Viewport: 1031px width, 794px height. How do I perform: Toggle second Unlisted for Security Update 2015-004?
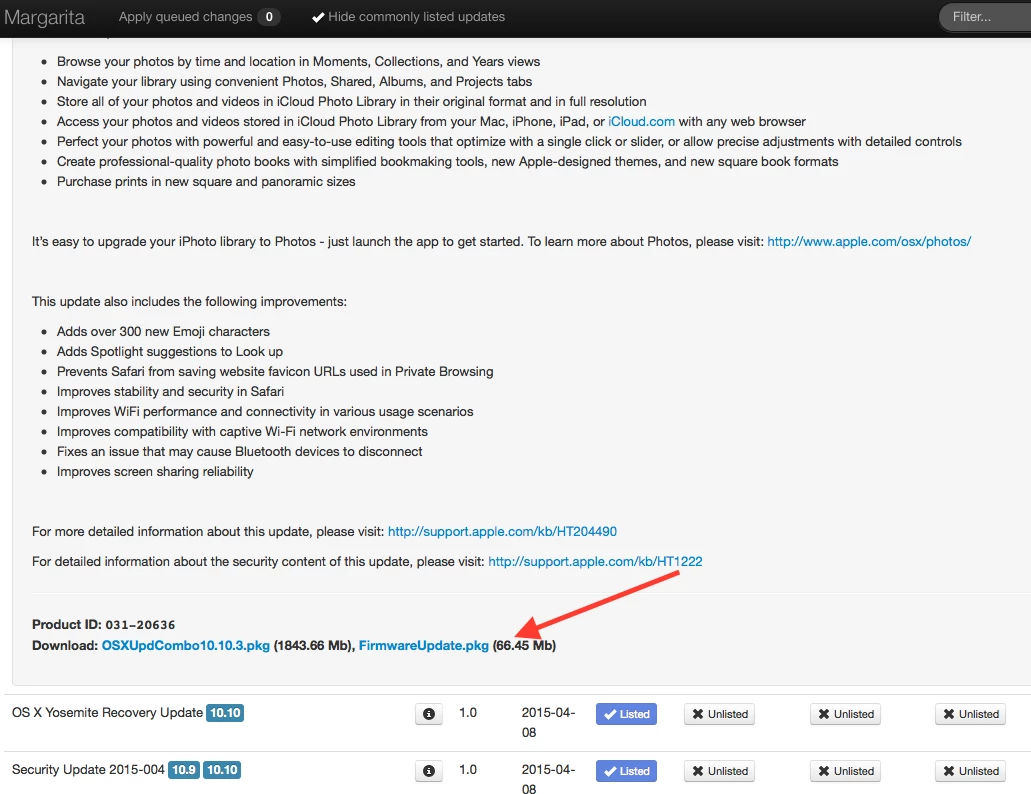846,771
